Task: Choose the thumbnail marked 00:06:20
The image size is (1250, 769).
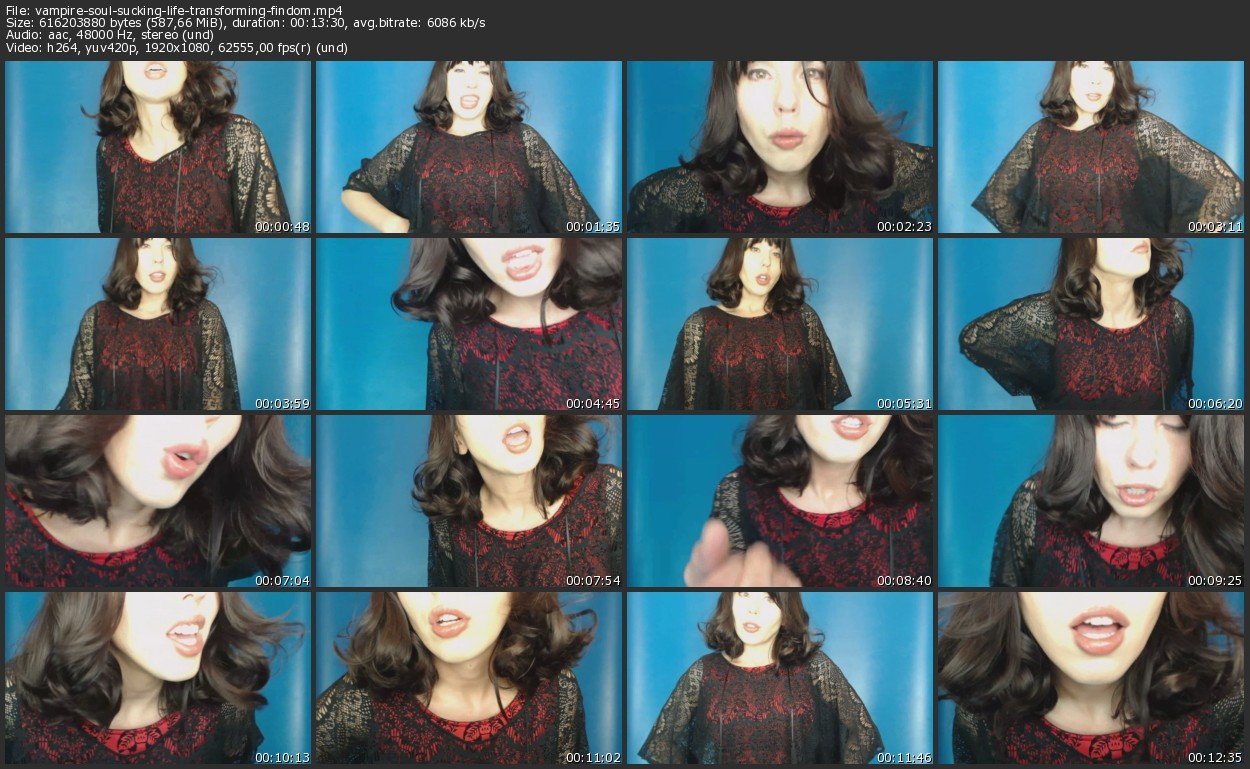Action: pyautogui.click(x=1091, y=324)
